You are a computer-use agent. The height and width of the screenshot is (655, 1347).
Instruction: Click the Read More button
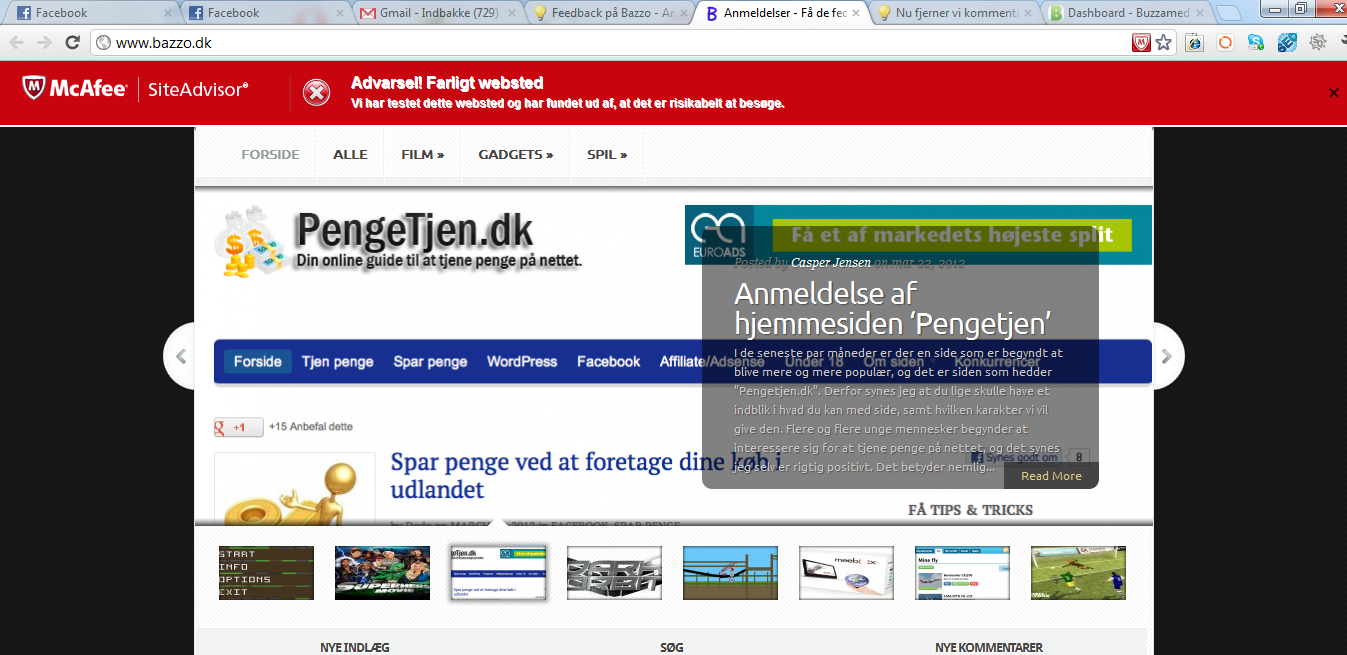(x=1051, y=476)
